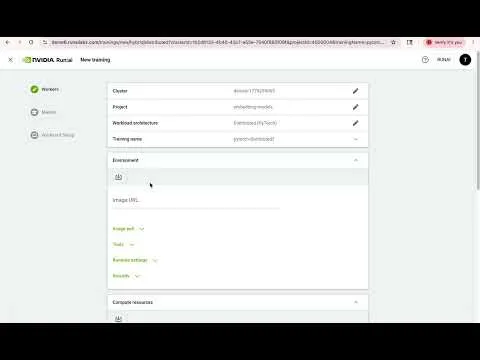Viewport: 480px width, 360px height.
Task: Expand the Security settings
Action: [126, 276]
